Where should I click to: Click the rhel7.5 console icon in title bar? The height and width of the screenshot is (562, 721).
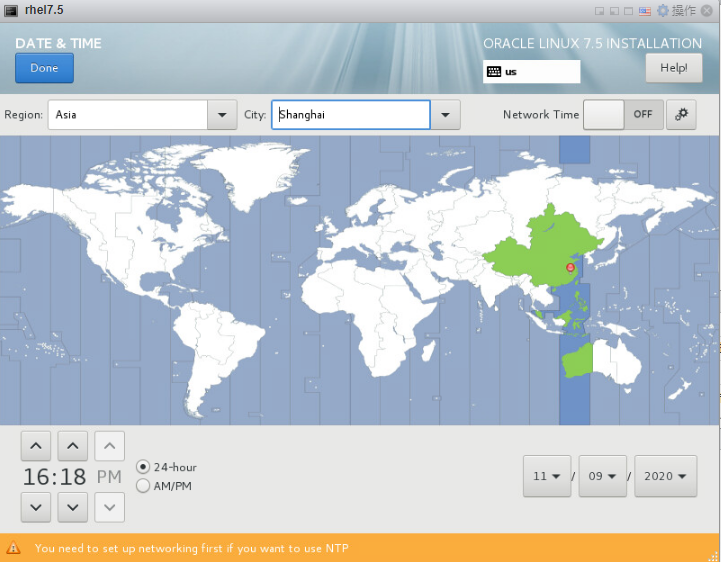[x=11, y=11]
